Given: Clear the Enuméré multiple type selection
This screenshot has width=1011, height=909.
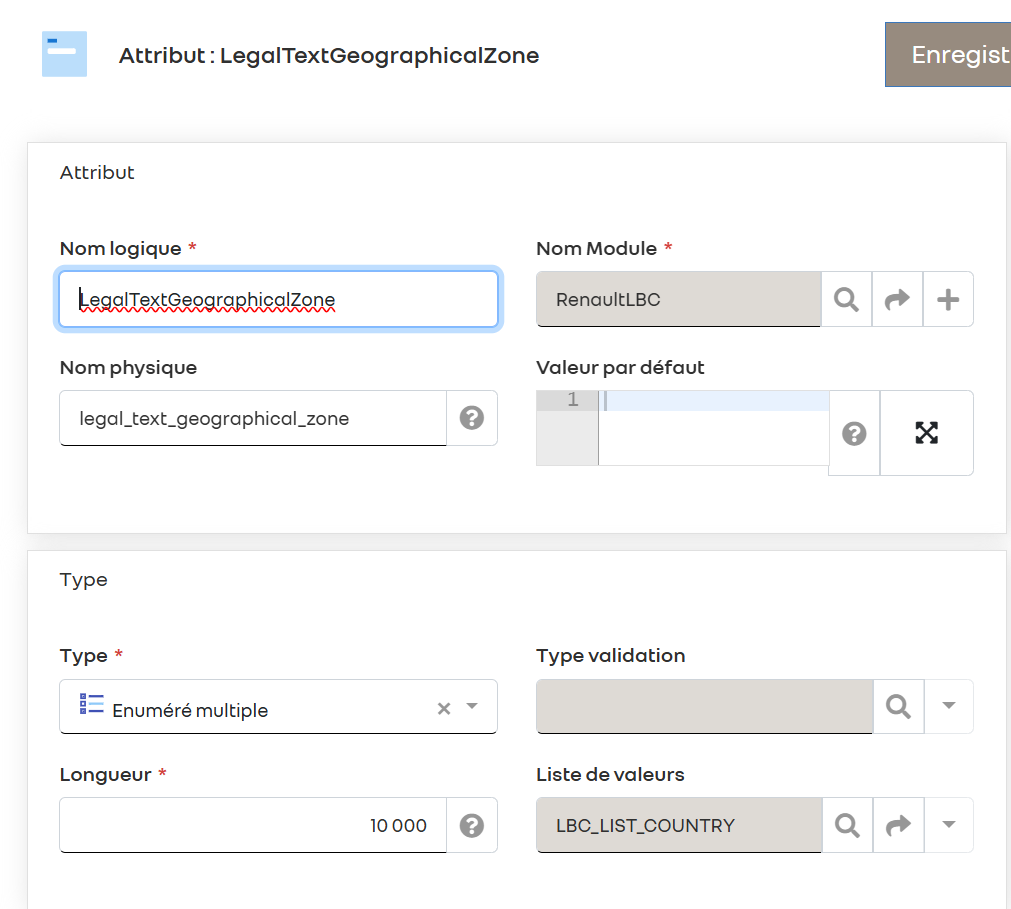Looking at the screenshot, I should pos(444,708).
